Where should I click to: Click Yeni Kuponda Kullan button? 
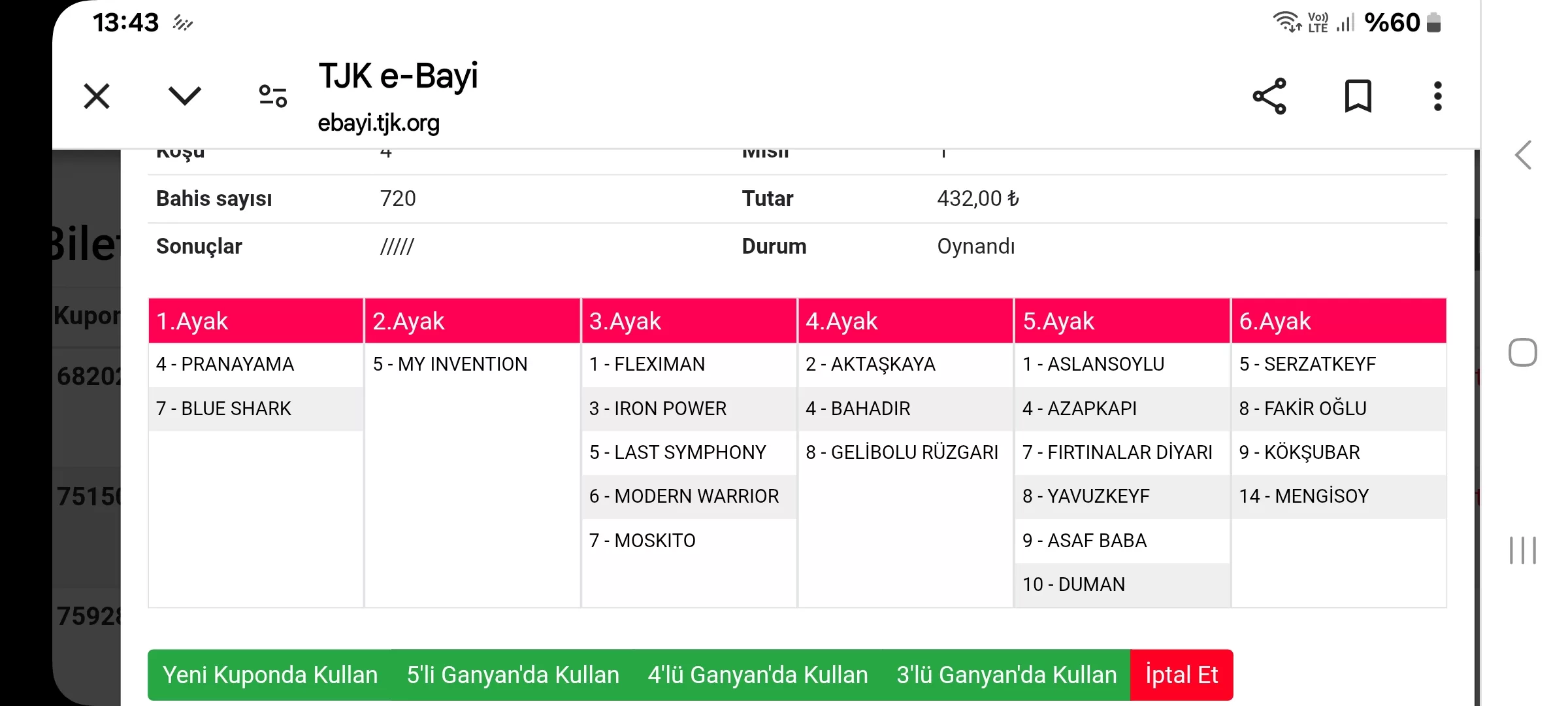270,675
